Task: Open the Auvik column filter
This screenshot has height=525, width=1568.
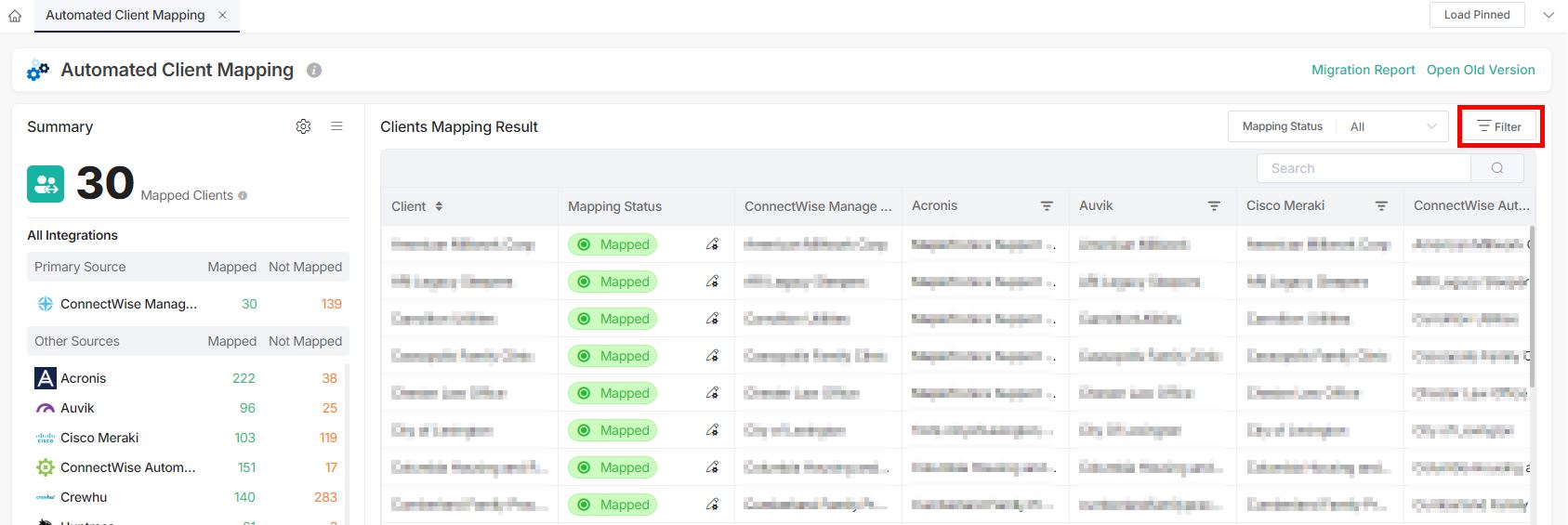Action: click(x=1214, y=206)
